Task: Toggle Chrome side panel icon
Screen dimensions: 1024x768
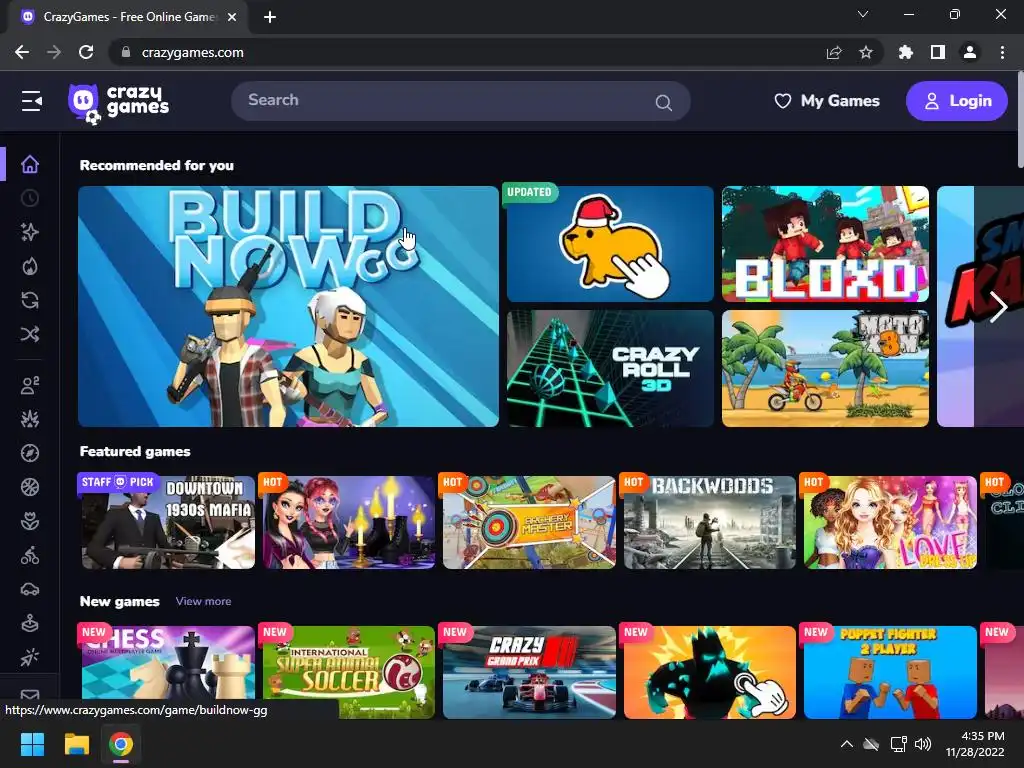Action: pos(938,52)
